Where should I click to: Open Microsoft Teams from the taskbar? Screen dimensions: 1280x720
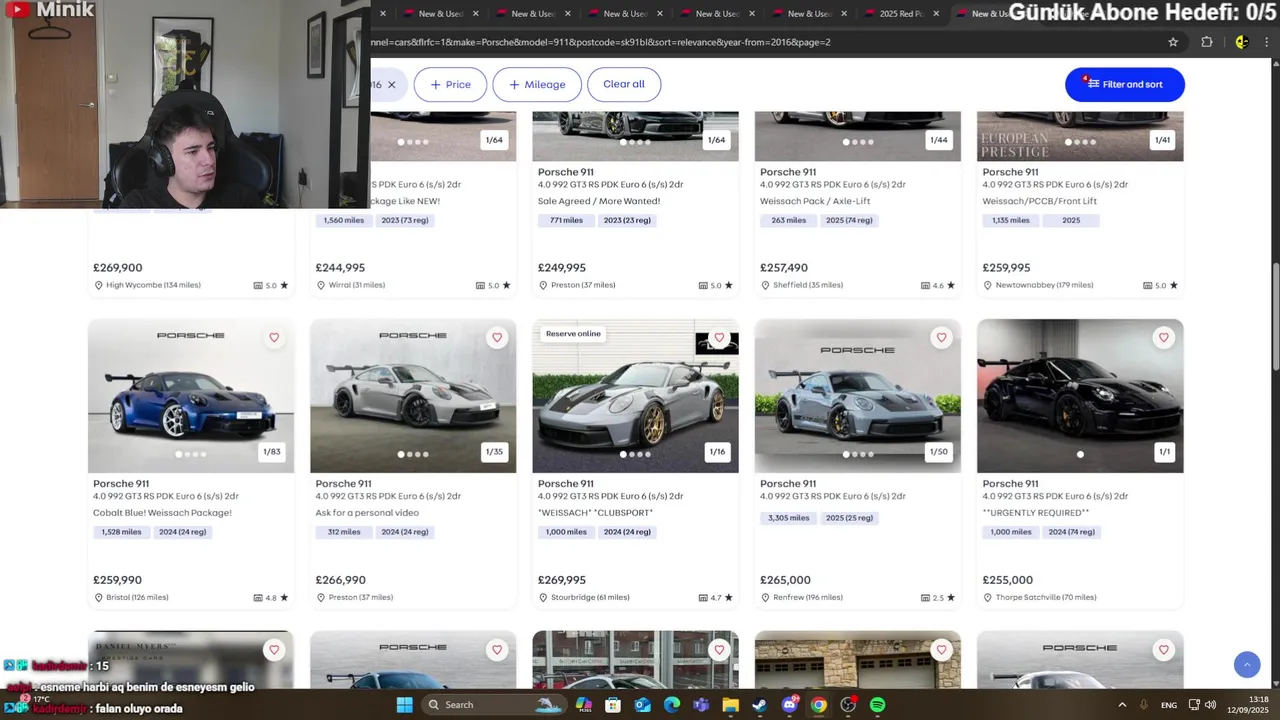point(701,705)
